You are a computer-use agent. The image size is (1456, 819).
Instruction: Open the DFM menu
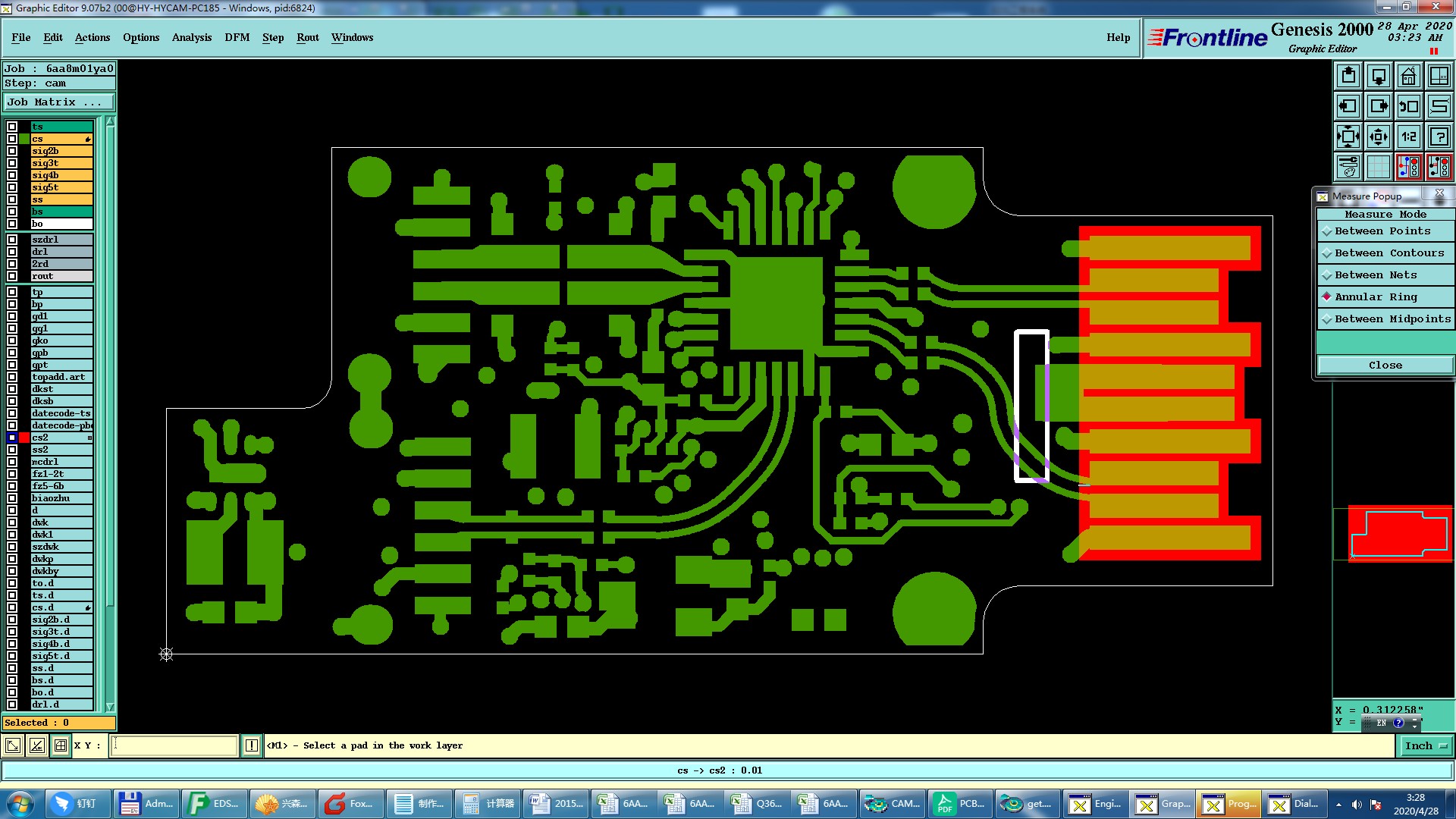point(237,37)
